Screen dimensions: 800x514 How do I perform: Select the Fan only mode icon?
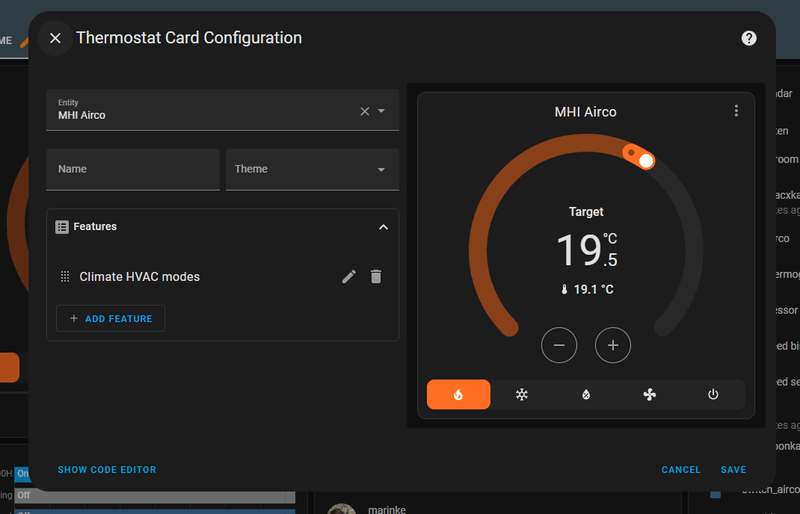[x=649, y=395]
